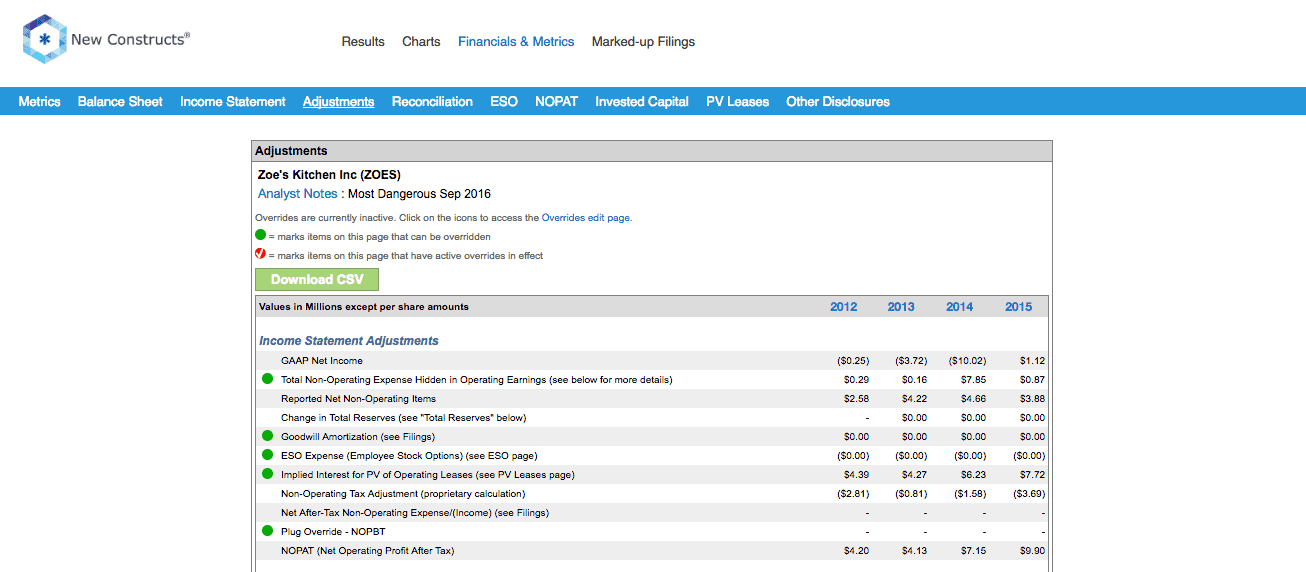The image size is (1306, 572).
Task: Click GAAP Net Income 2014 value ($10.02)
Action: 968,360
